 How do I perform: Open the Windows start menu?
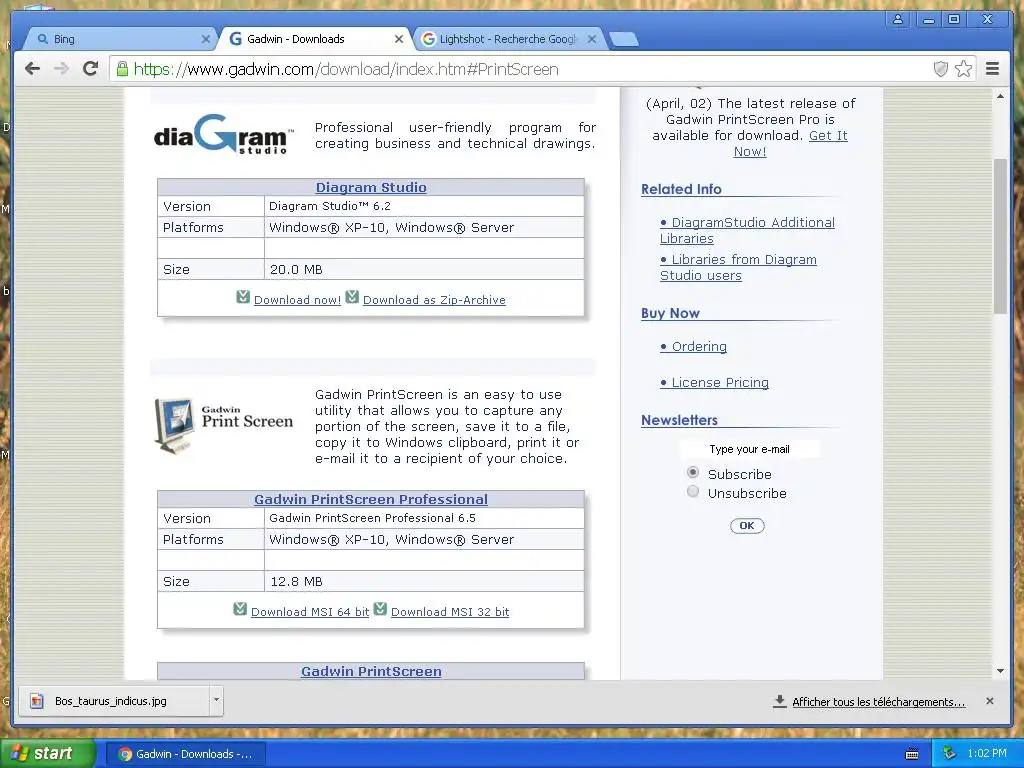(46, 754)
